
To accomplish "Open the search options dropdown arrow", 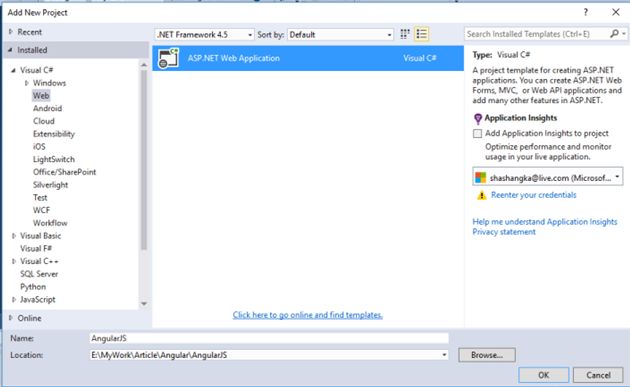I will click(x=624, y=34).
